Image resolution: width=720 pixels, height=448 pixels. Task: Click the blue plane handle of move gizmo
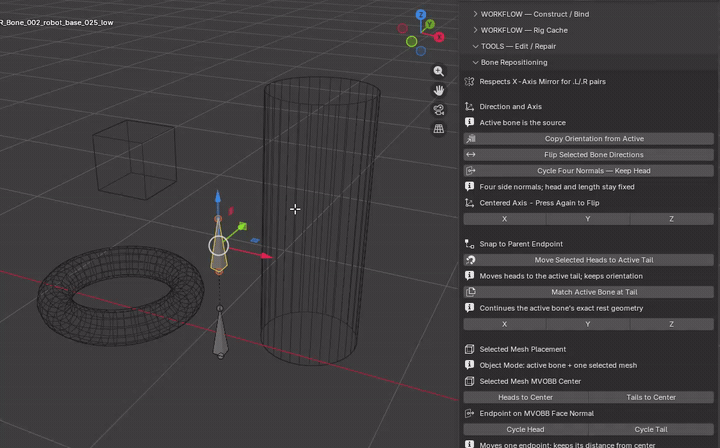click(x=255, y=240)
